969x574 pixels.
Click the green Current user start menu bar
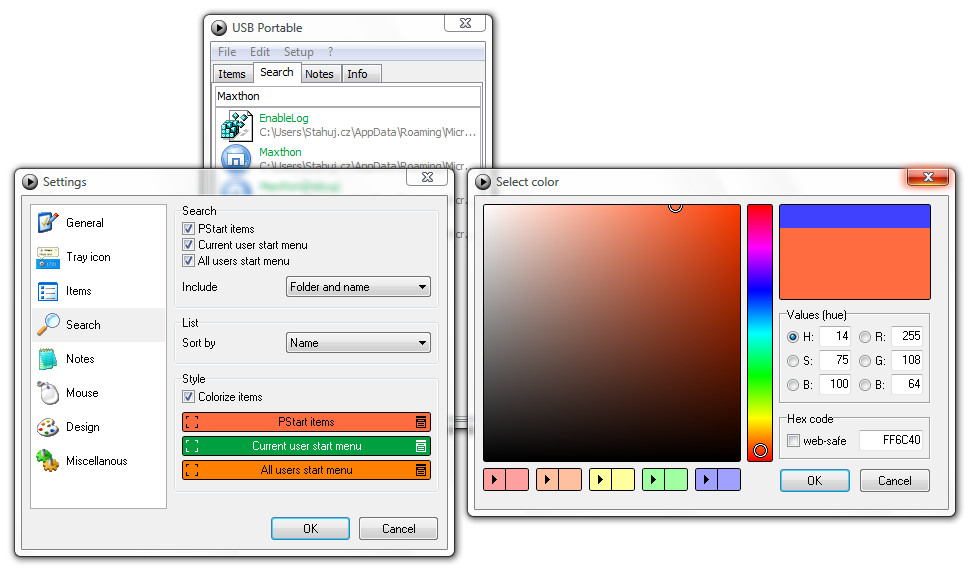[x=307, y=446]
